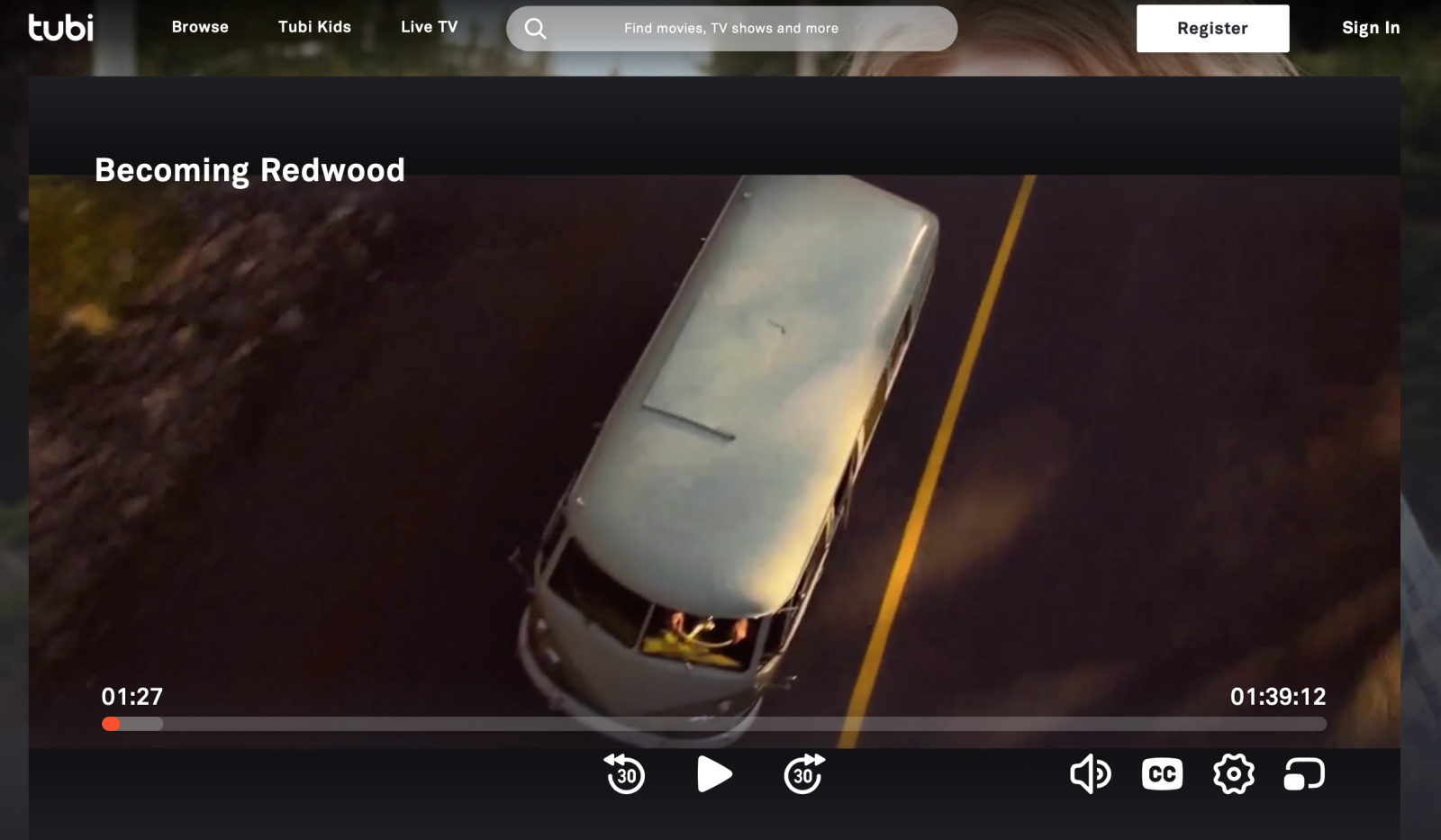Skip forward 30 seconds
Viewport: 1441px width, 840px height.
coord(803,774)
